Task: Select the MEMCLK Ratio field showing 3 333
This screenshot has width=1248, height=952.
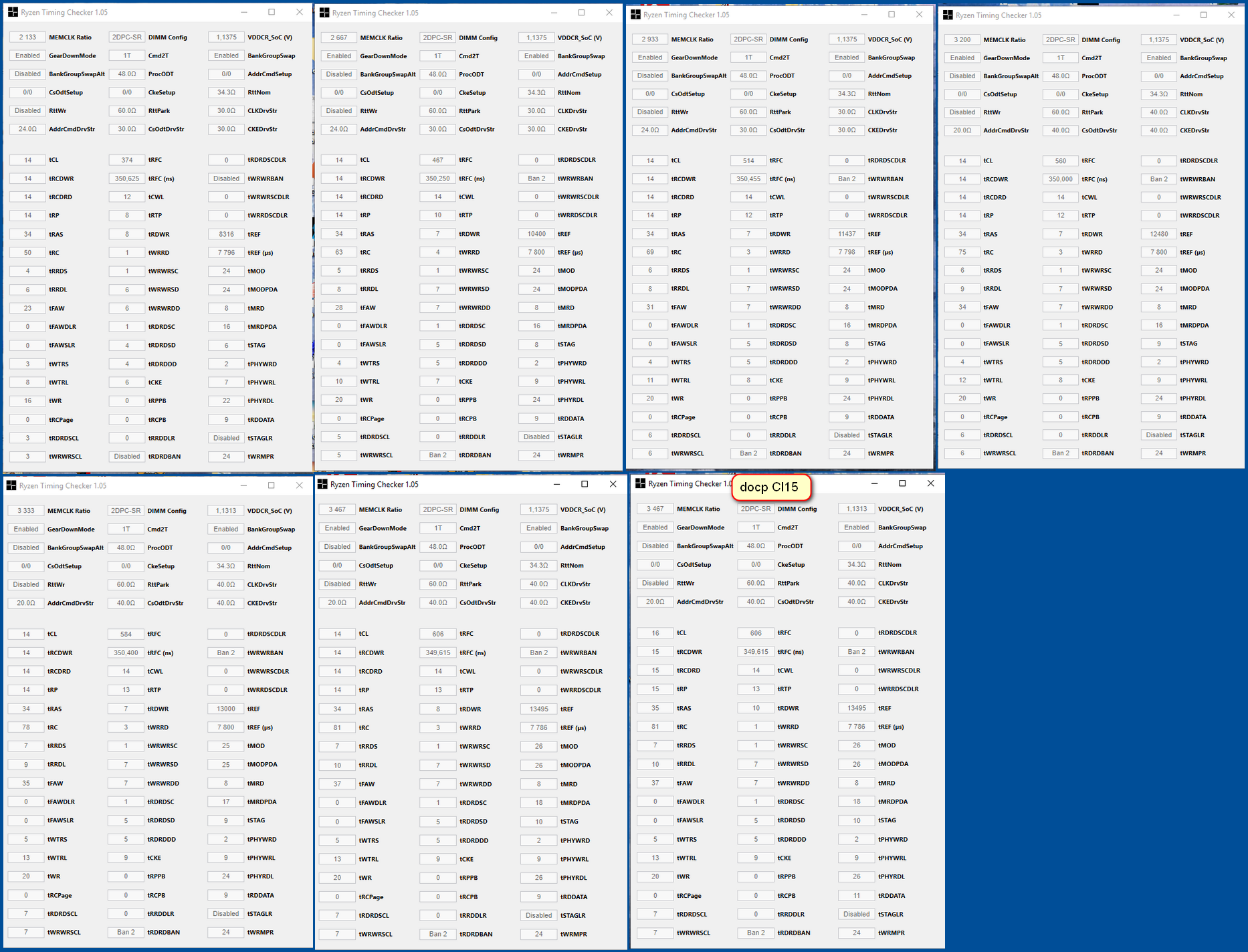Action: tap(26, 511)
